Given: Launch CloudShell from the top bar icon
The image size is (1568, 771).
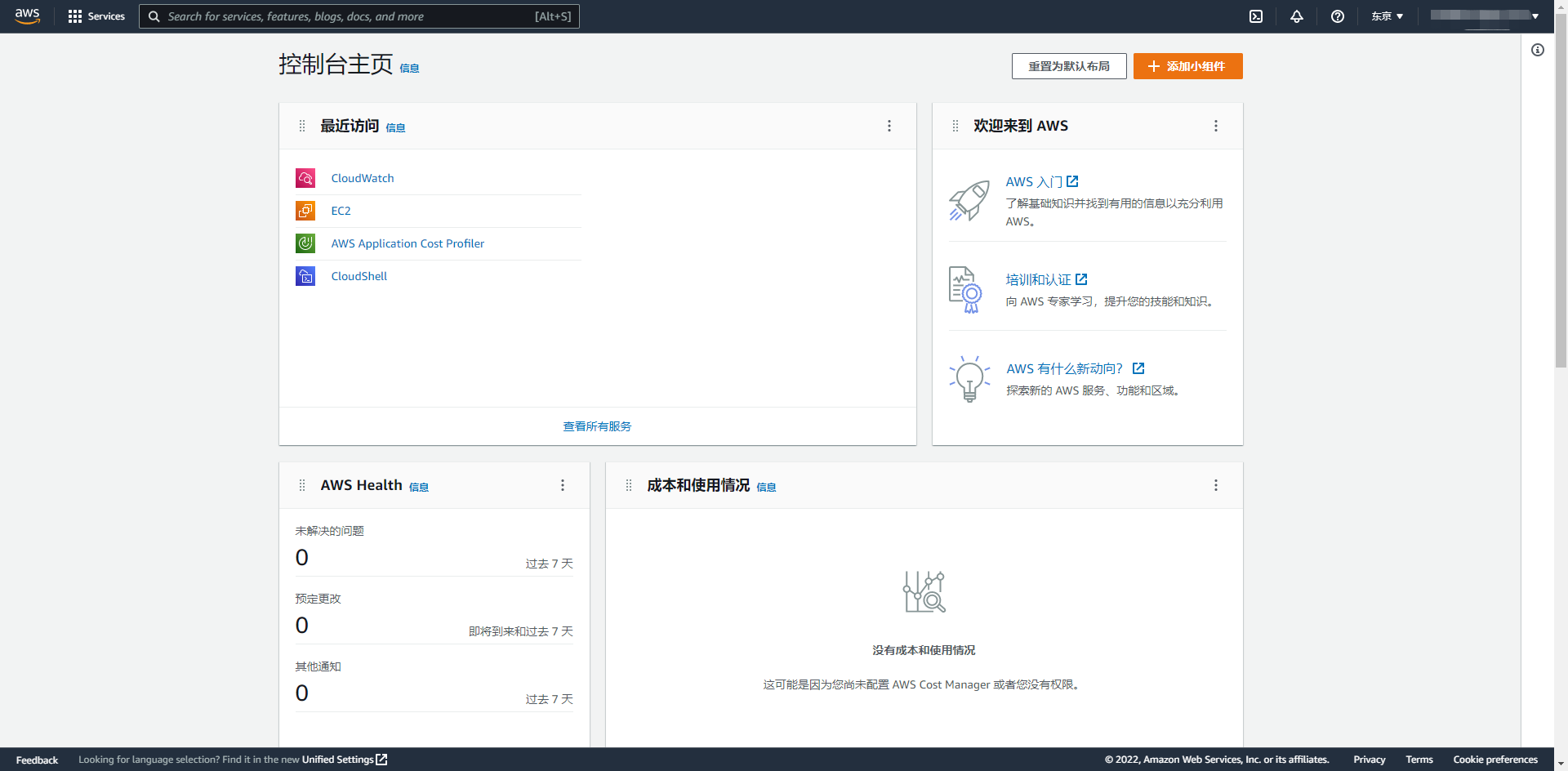Looking at the screenshot, I should (1256, 16).
